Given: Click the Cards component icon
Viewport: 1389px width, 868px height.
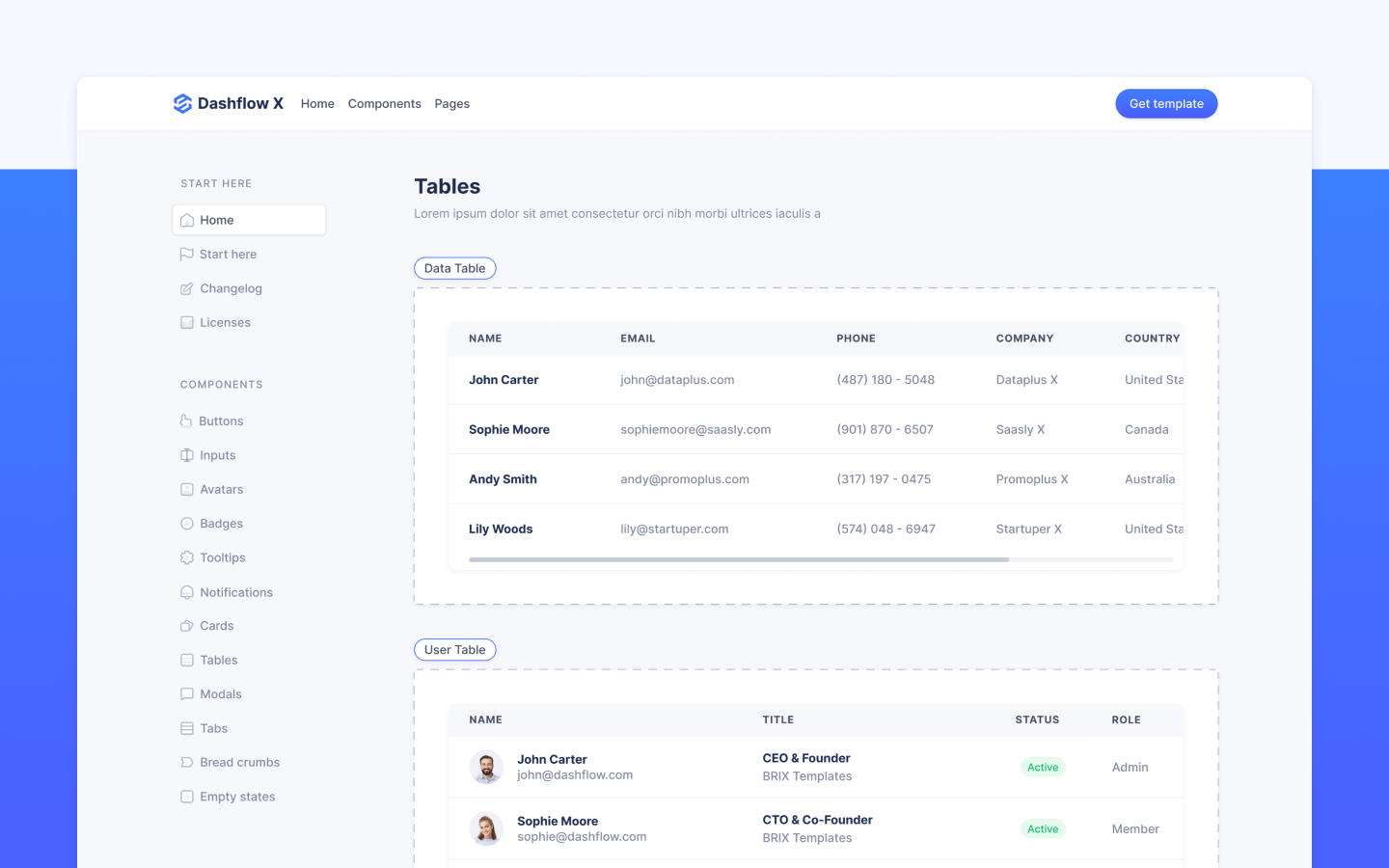Looking at the screenshot, I should tap(186, 625).
